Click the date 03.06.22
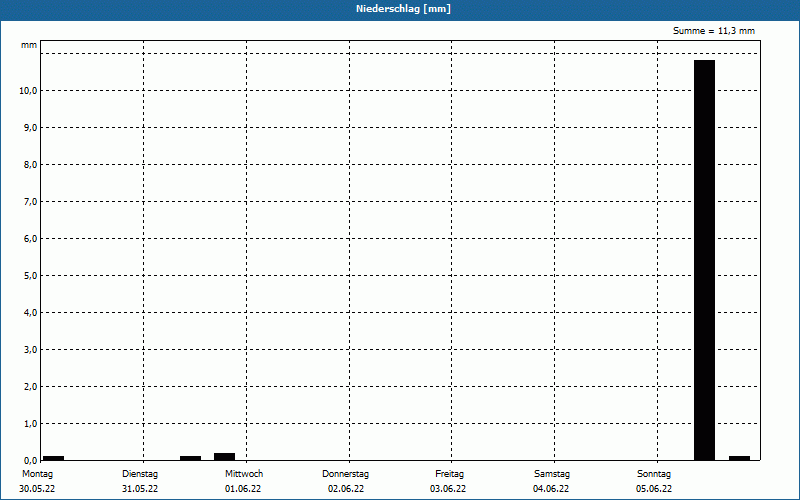This screenshot has height=500, width=800. click(448, 489)
